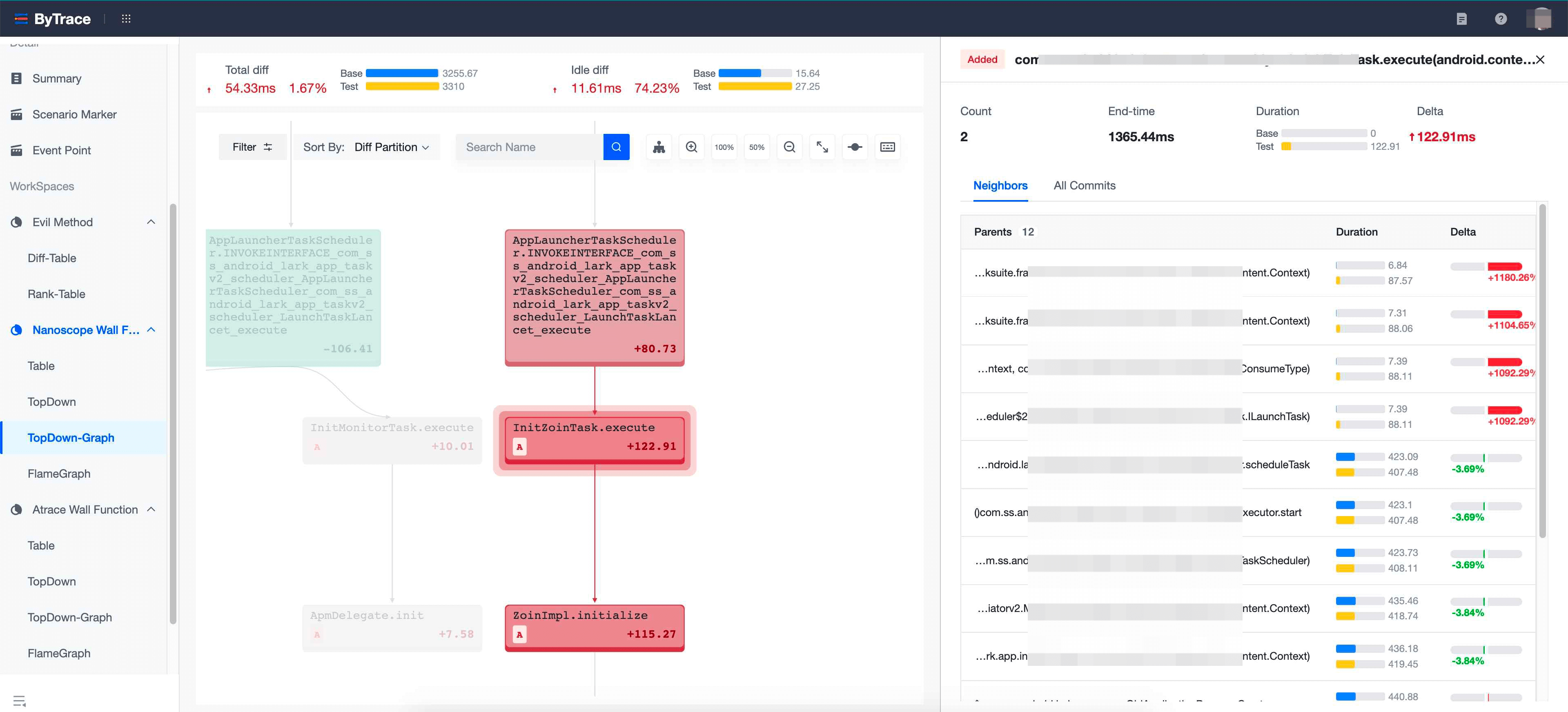Click parent row ending xecutor.start

1248,512
